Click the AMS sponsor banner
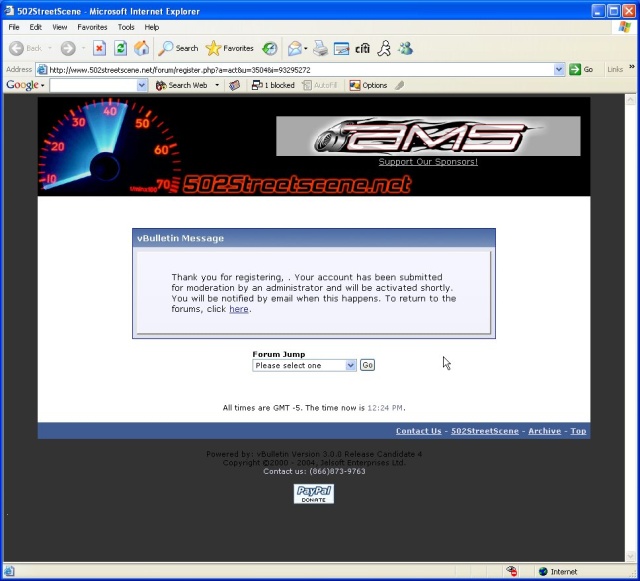Image resolution: width=640 pixels, height=581 pixels. tap(428, 136)
